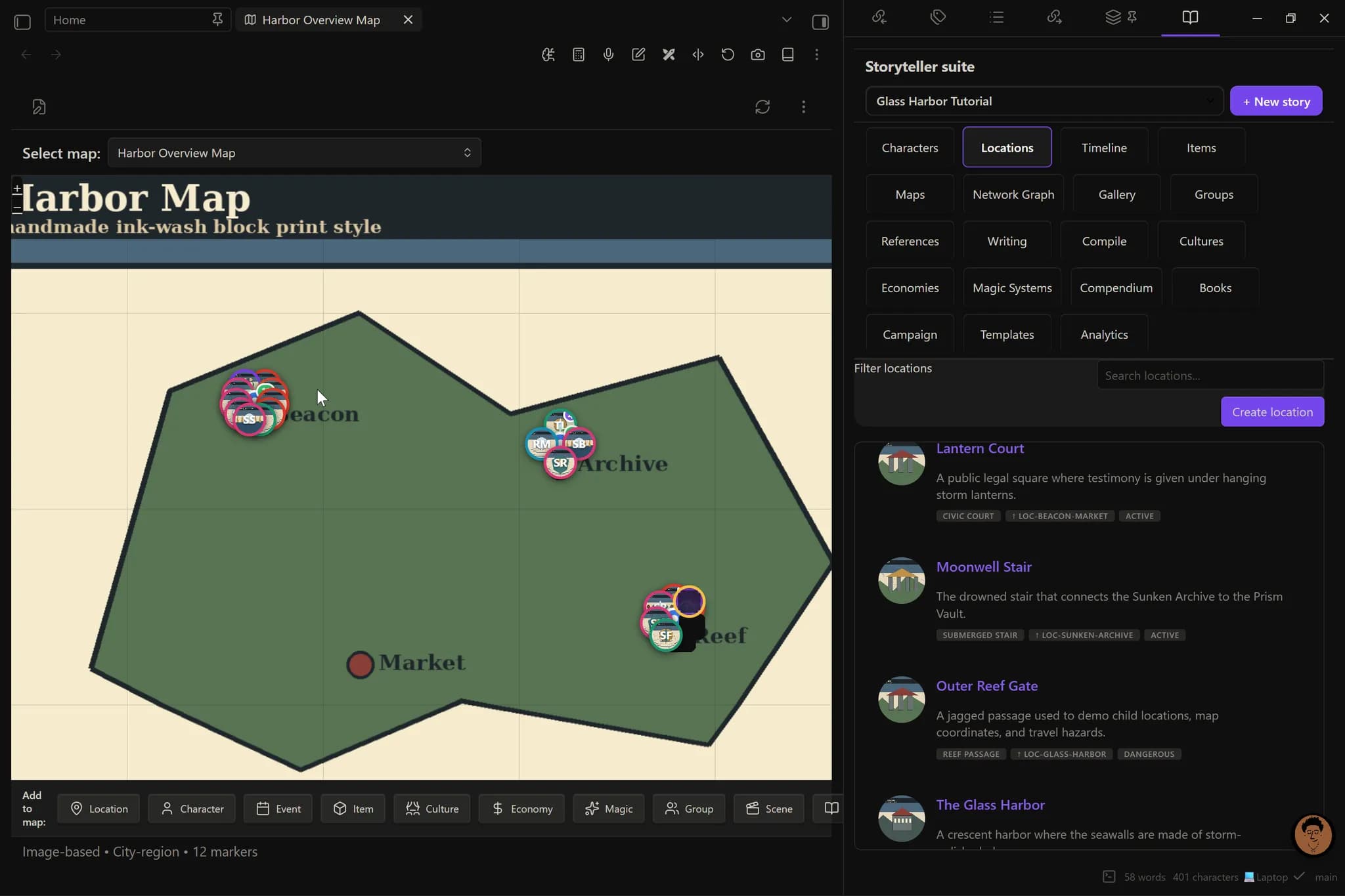Click the SS marker near Beacon
The width and height of the screenshot is (1345, 896).
click(248, 419)
